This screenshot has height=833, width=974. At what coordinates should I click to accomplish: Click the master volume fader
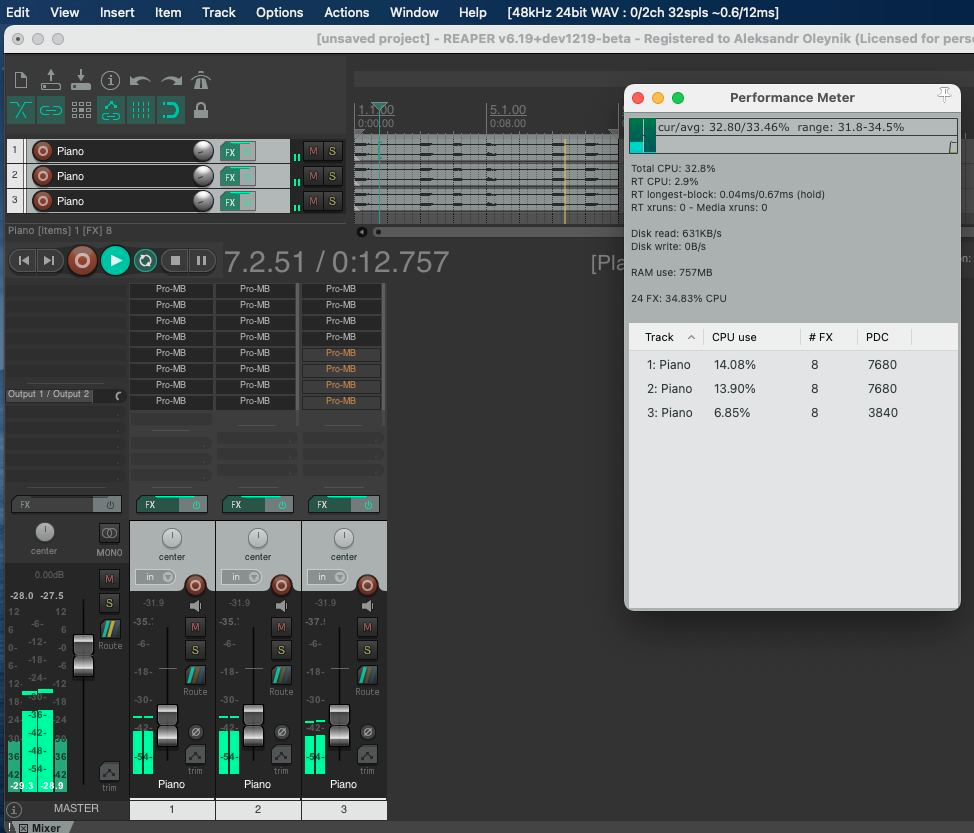(x=83, y=656)
